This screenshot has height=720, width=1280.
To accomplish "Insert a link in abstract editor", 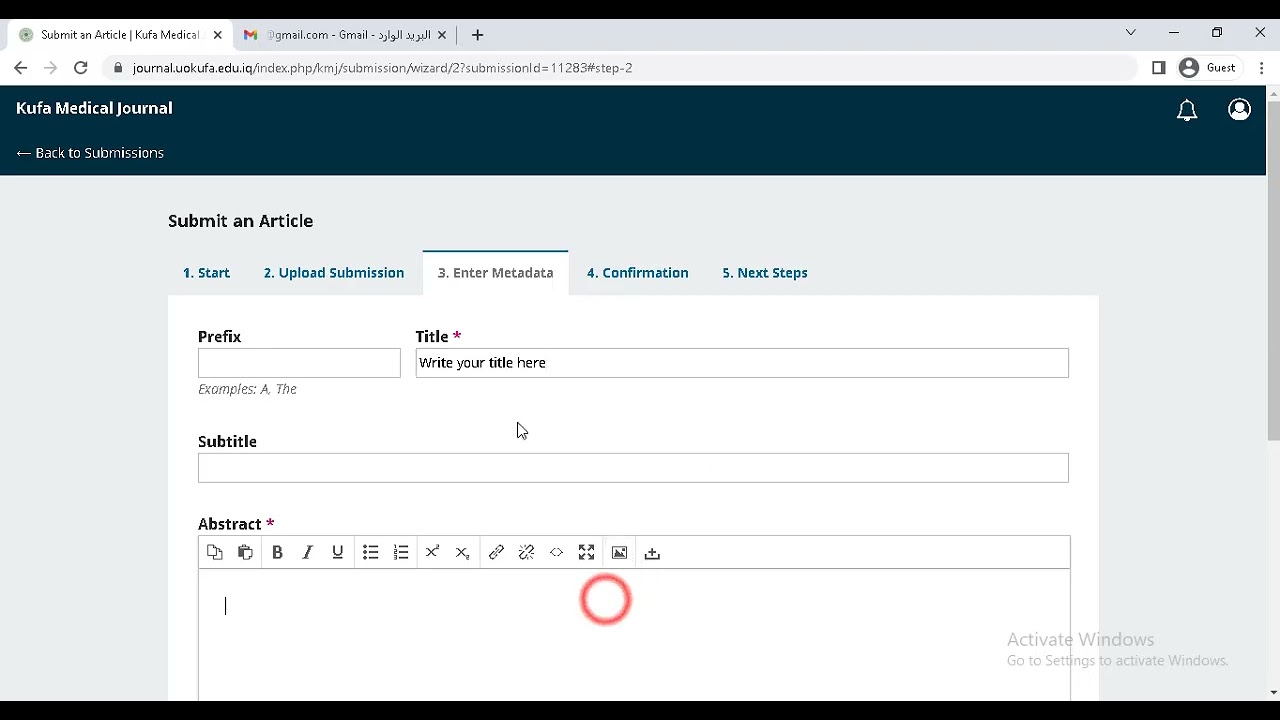I will click(496, 553).
